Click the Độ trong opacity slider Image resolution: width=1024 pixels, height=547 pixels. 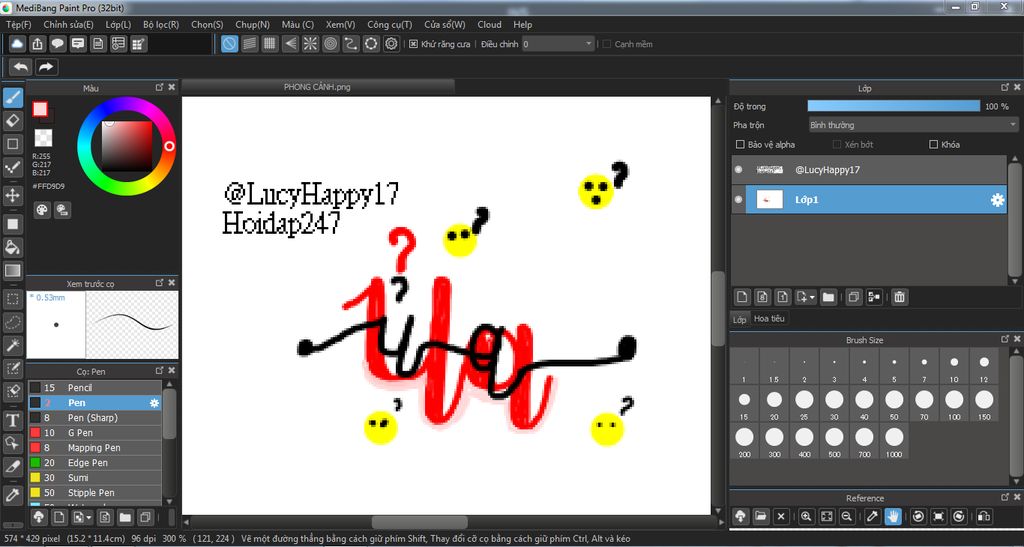point(893,106)
